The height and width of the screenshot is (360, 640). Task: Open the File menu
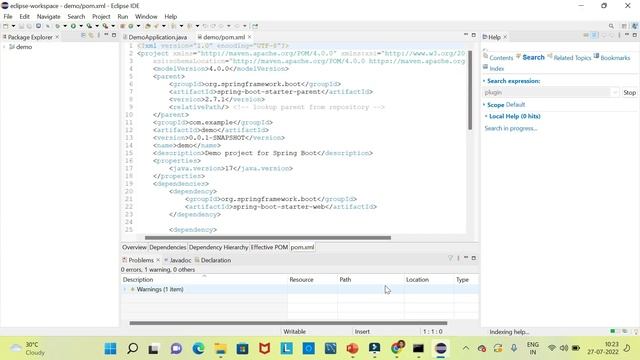8,17
